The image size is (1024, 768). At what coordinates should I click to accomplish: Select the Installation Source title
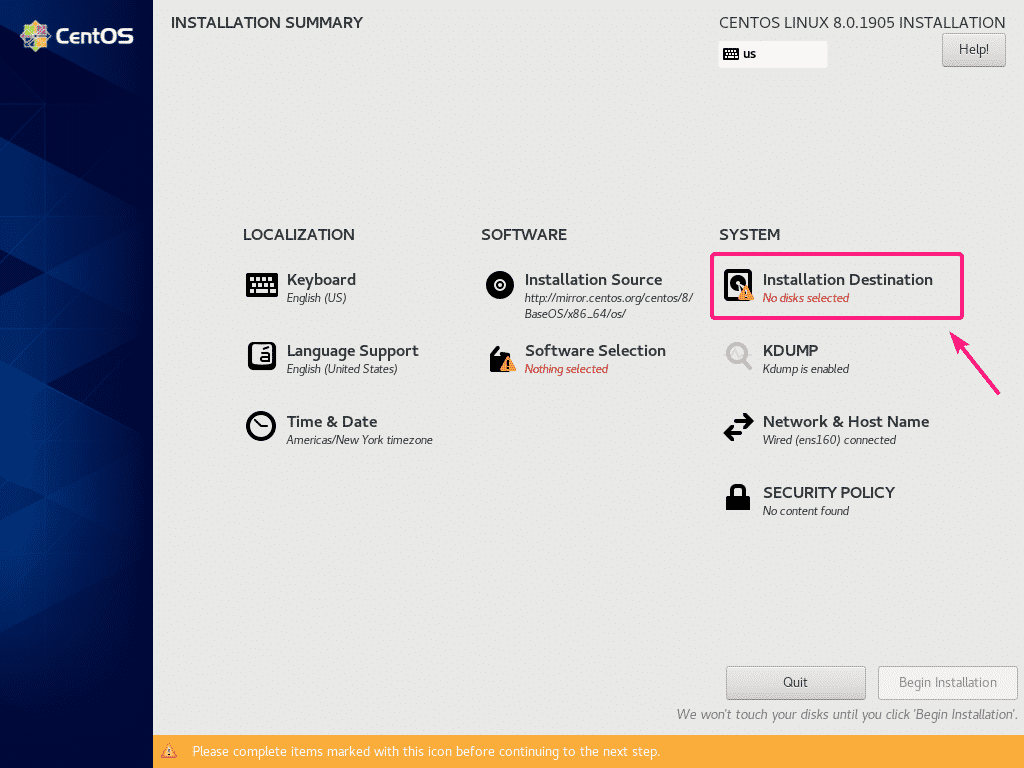click(x=593, y=280)
